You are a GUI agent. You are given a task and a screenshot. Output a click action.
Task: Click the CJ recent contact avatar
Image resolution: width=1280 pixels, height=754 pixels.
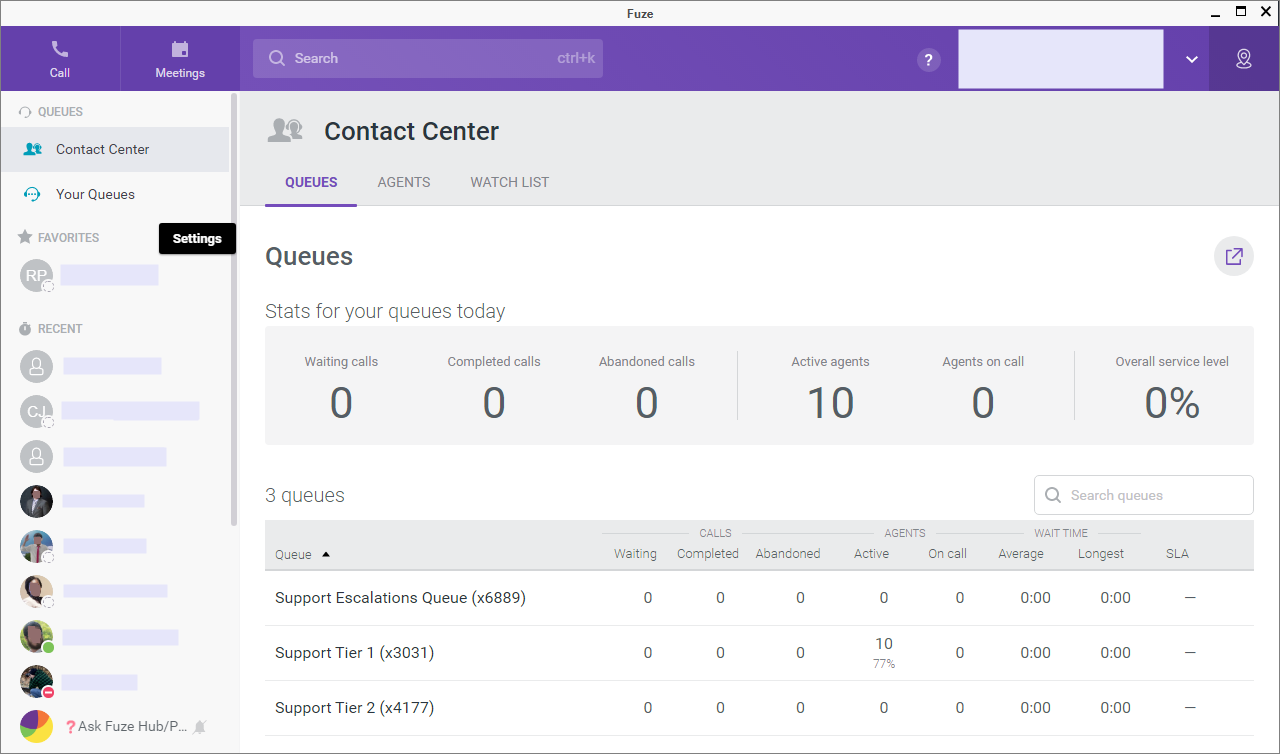pos(37,411)
